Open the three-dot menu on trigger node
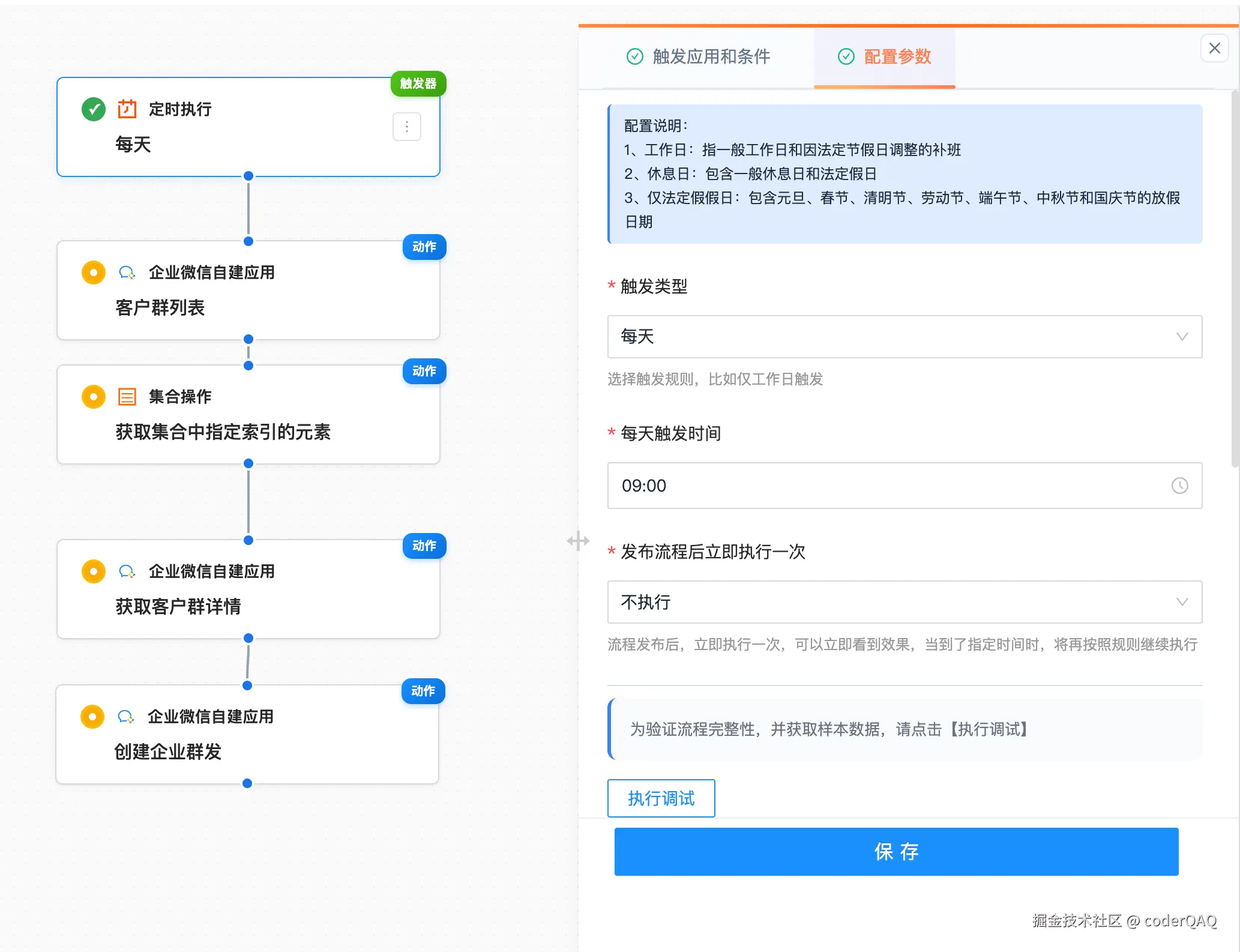1240x952 pixels. 406,127
